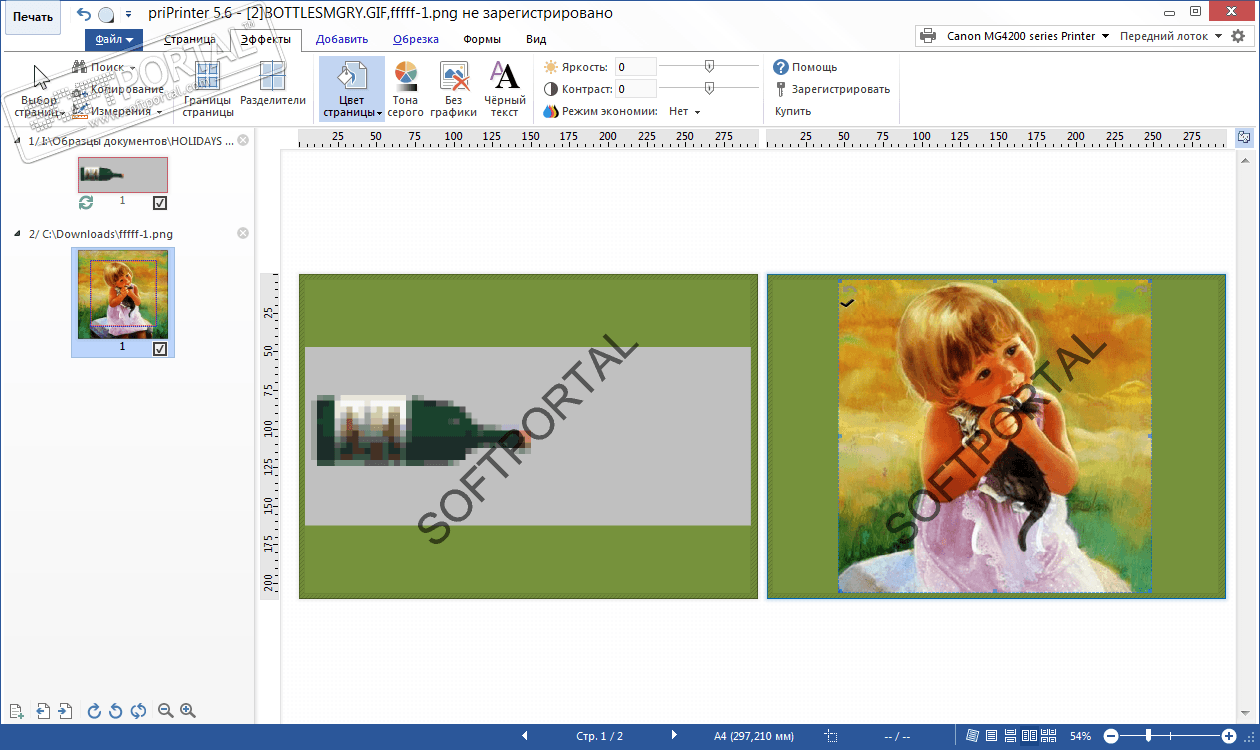
Task: Click the Поиск binoculars icon
Action: (x=80, y=67)
